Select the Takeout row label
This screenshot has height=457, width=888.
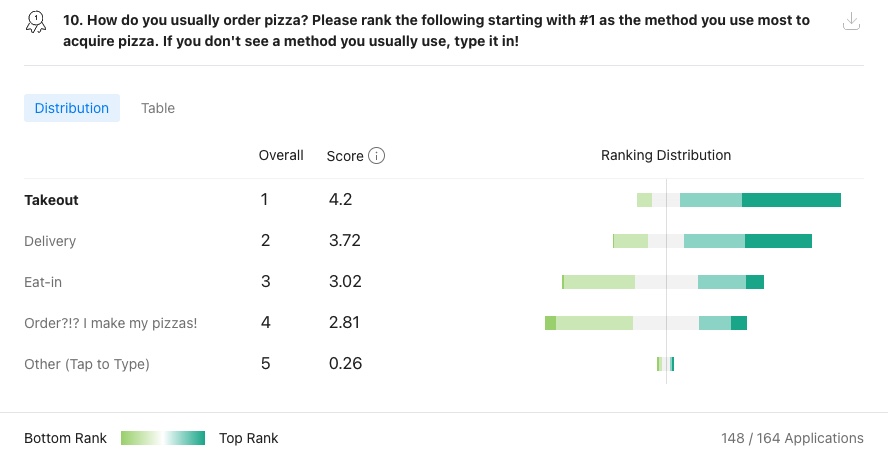click(52, 200)
